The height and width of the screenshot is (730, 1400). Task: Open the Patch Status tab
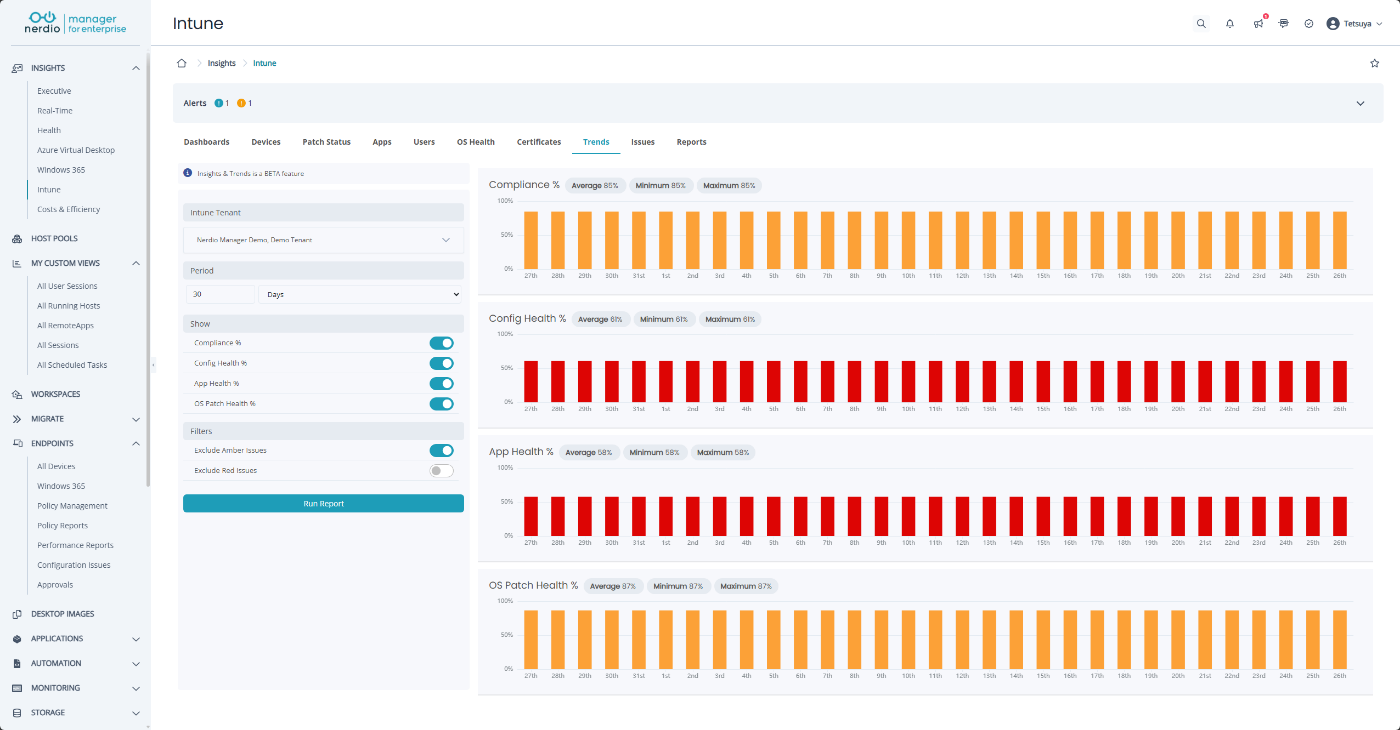click(x=327, y=142)
